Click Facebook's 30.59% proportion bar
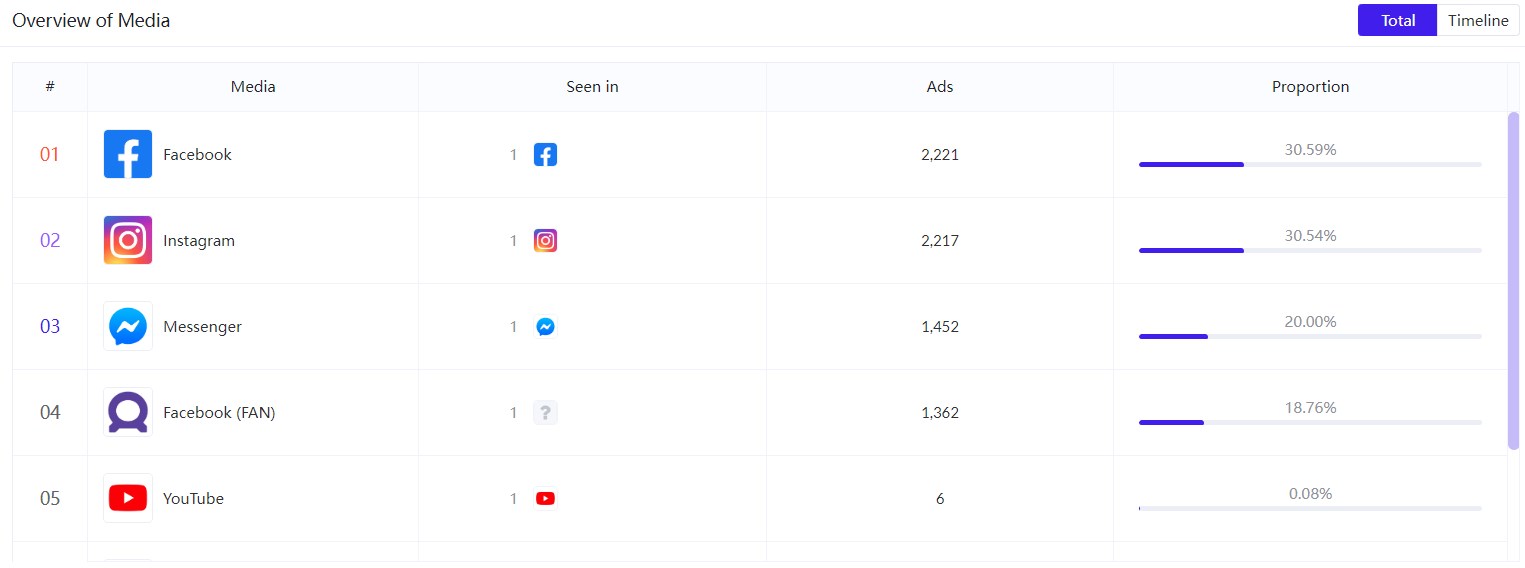The width and height of the screenshot is (1525, 568). 1310,164
